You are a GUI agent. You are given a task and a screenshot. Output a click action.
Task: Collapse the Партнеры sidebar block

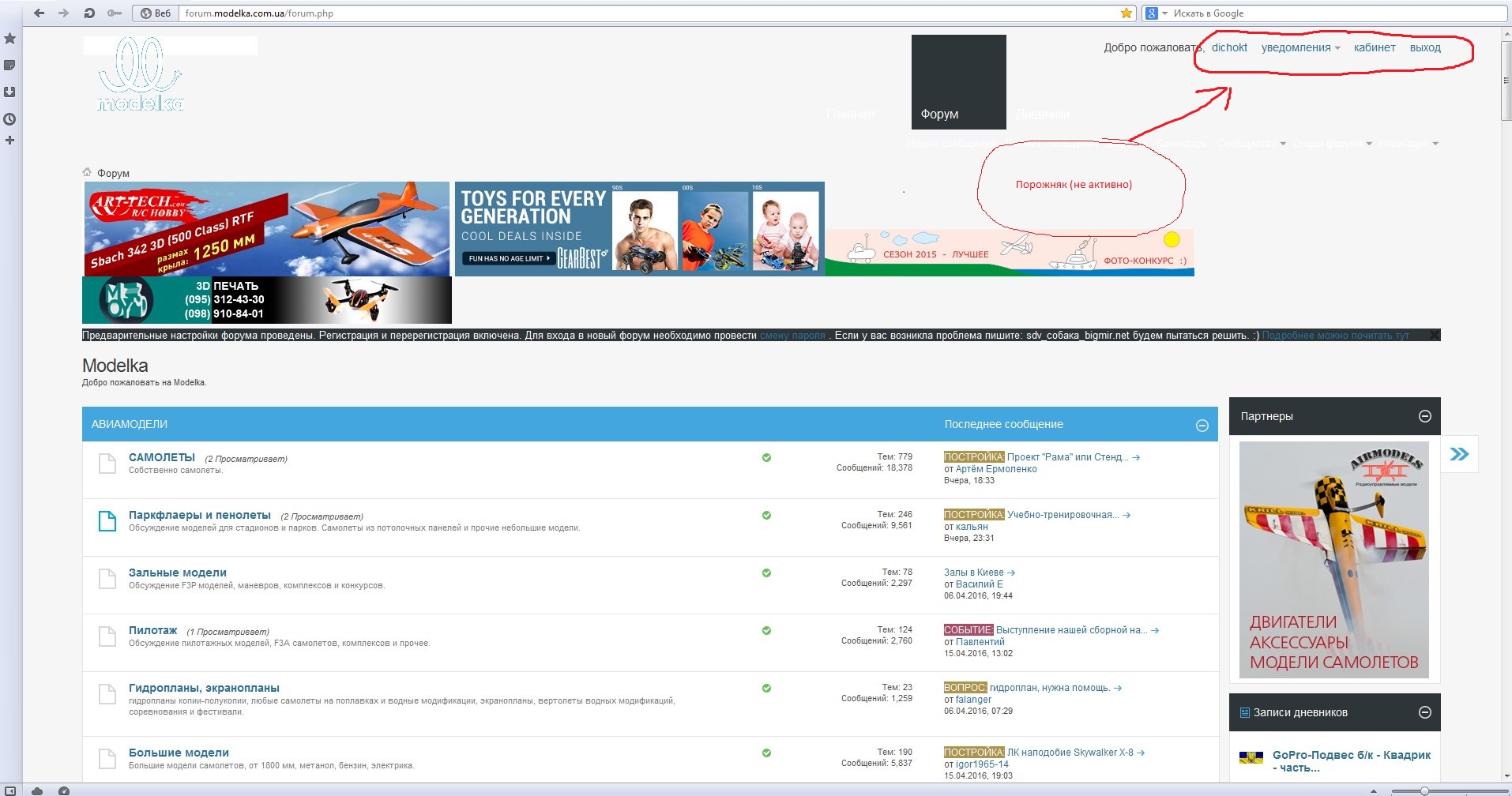(x=1425, y=416)
